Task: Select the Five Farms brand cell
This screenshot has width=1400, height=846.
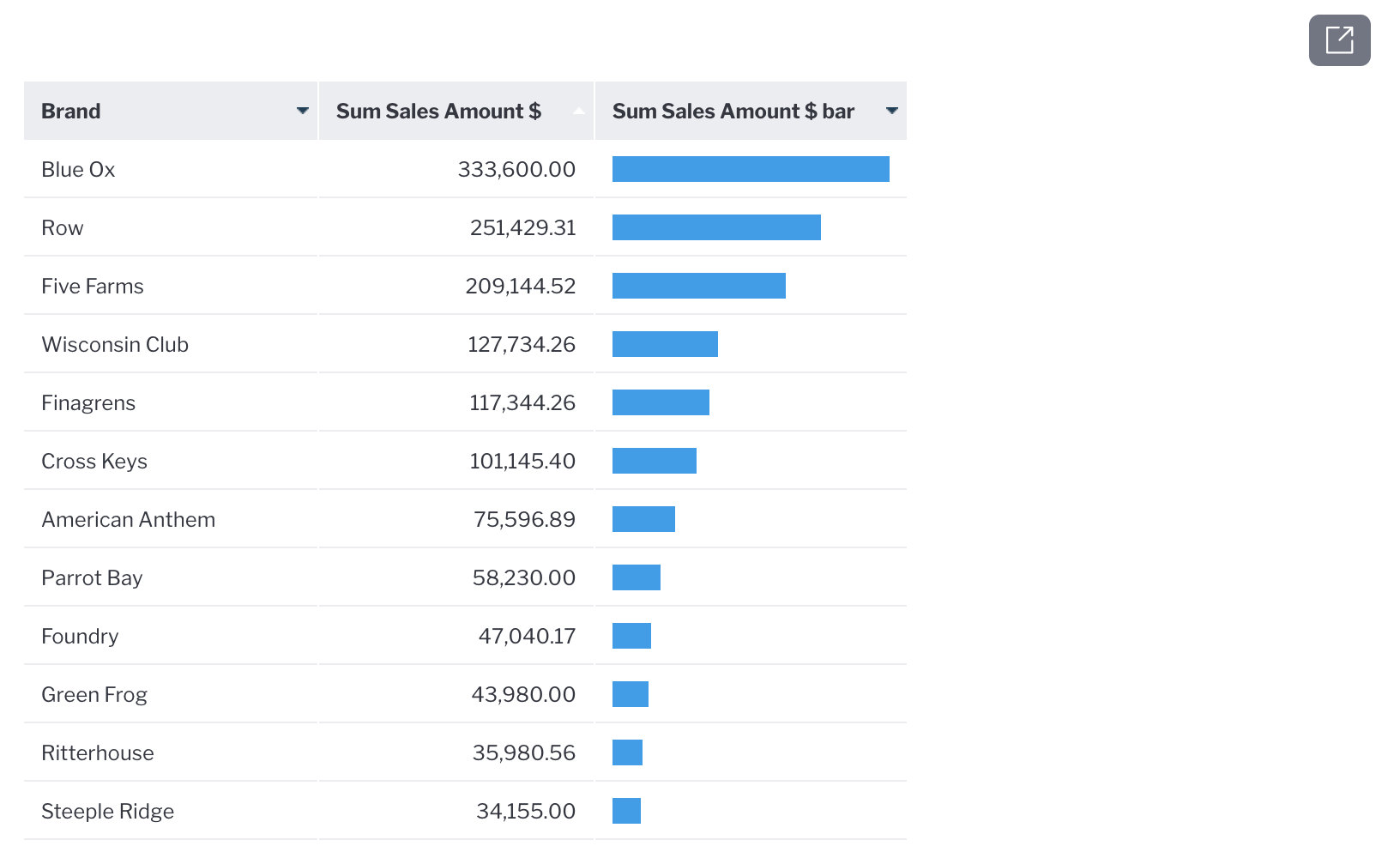Action: (x=171, y=286)
